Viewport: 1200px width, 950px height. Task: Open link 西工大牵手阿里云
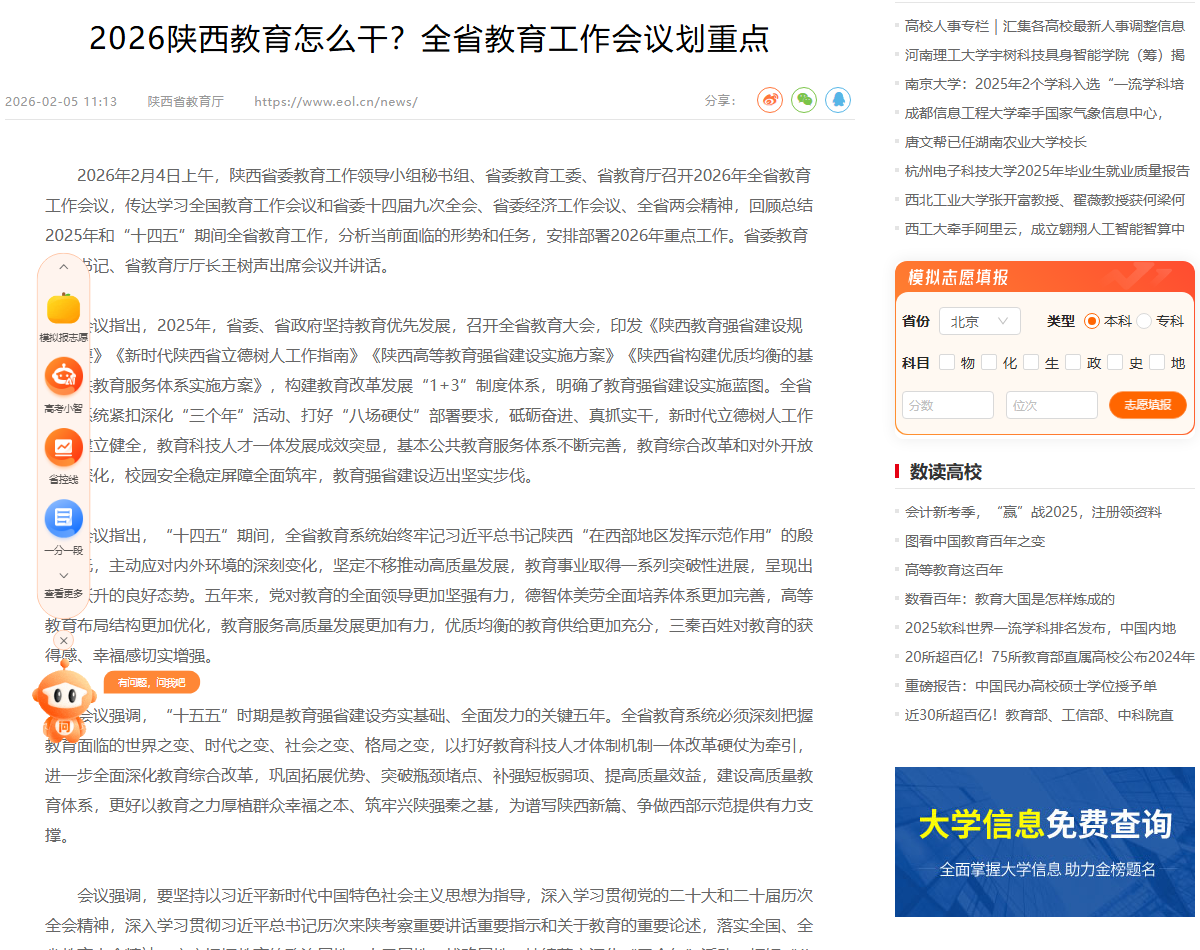tap(1045, 229)
